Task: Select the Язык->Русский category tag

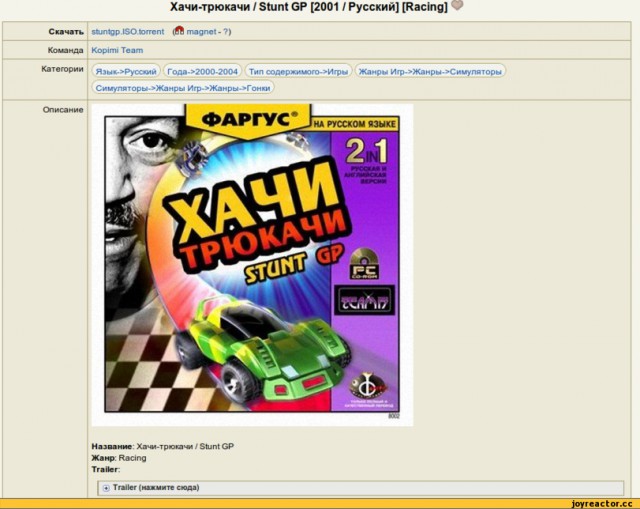Action: tap(126, 71)
